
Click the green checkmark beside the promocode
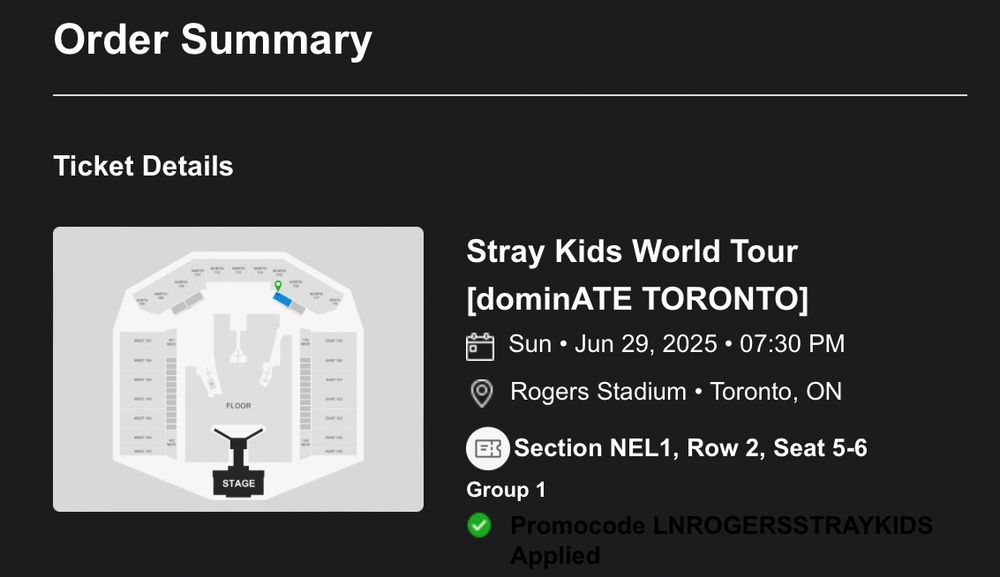[x=480, y=525]
